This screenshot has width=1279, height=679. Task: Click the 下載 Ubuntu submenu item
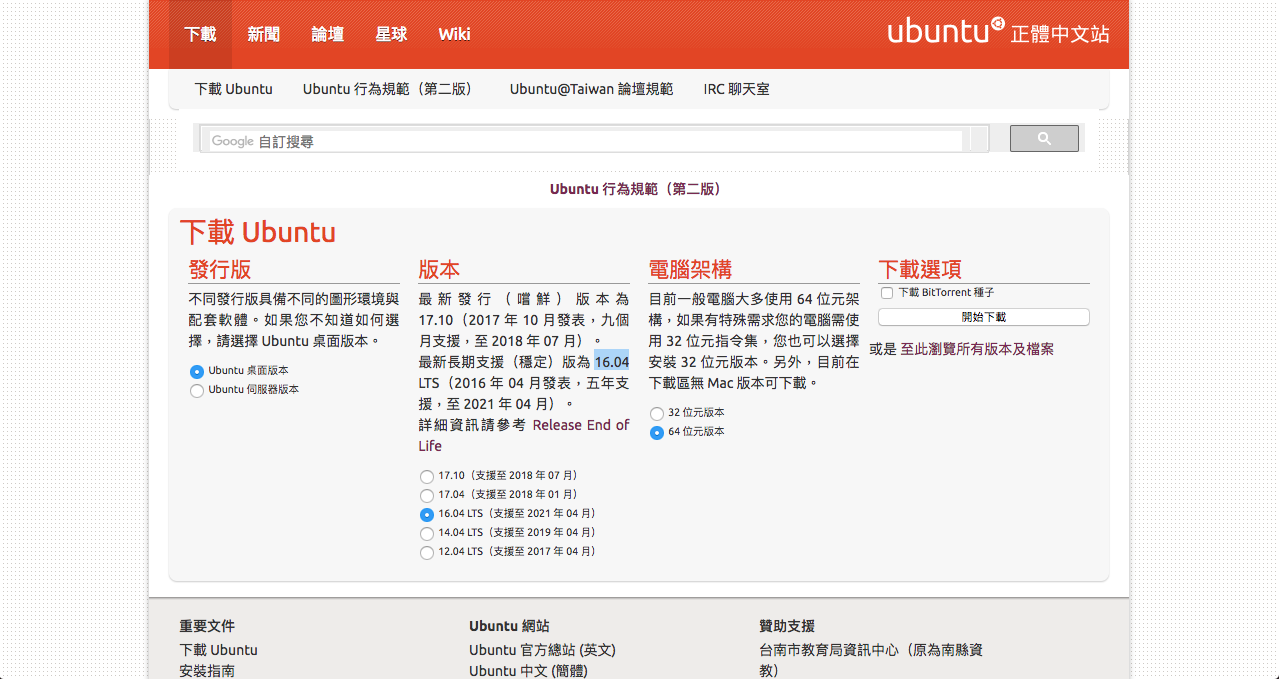234,89
